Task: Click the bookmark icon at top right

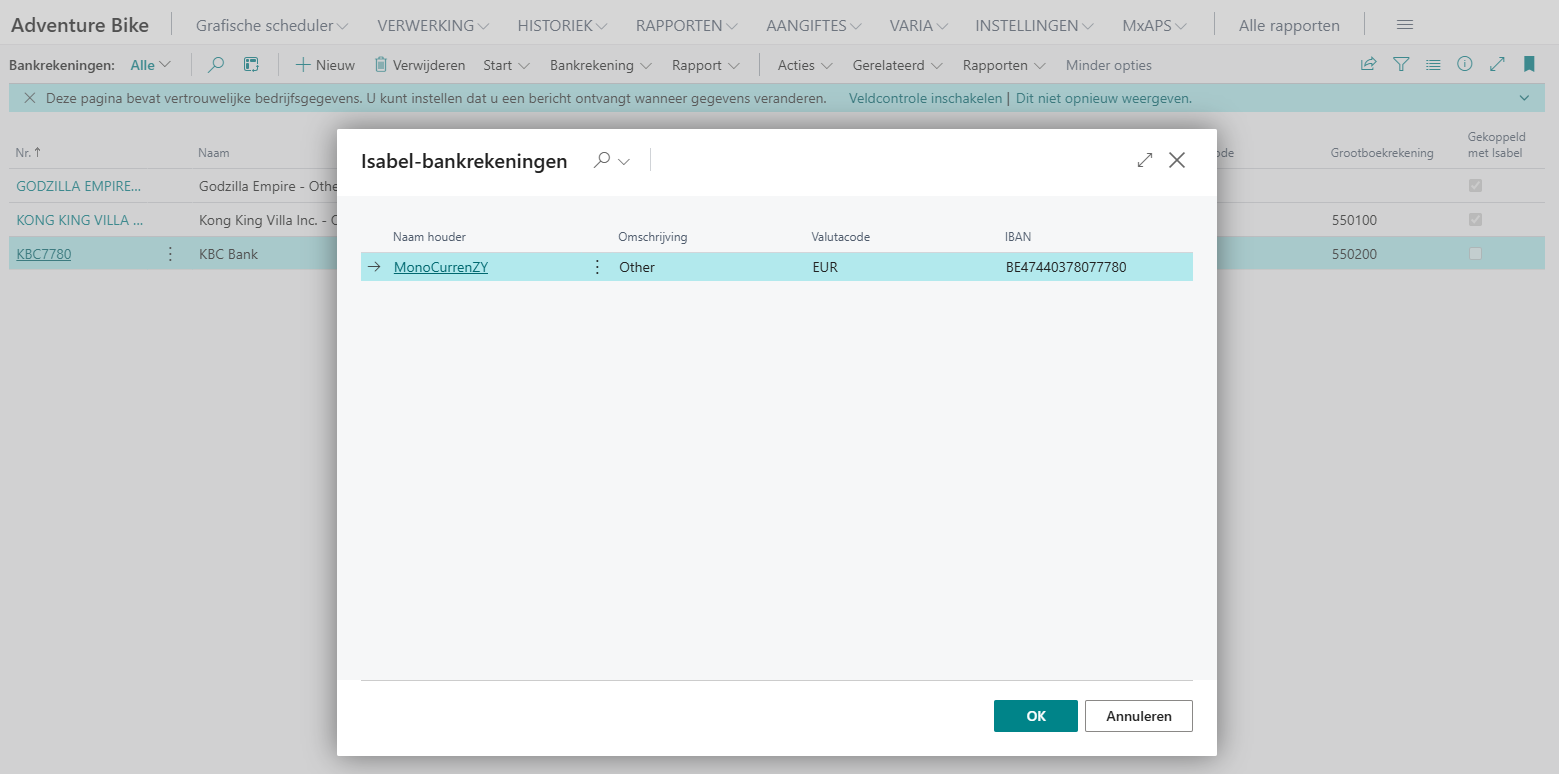Action: point(1529,65)
